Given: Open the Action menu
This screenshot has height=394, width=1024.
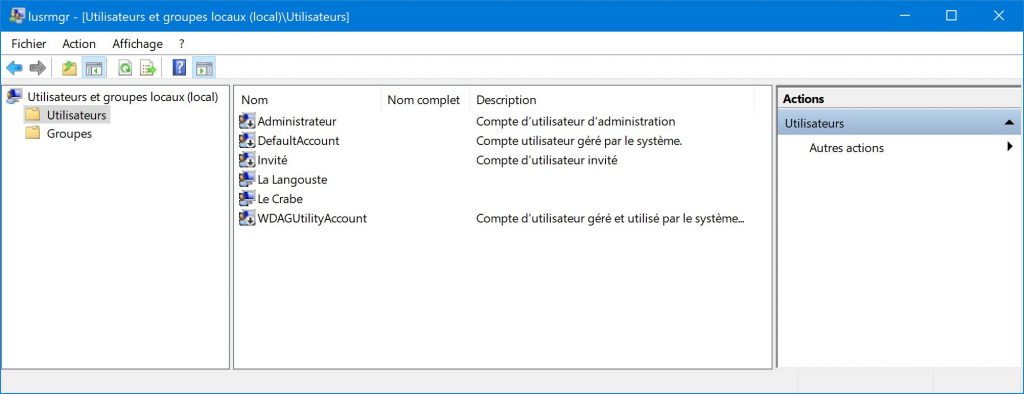Looking at the screenshot, I should coord(79,44).
